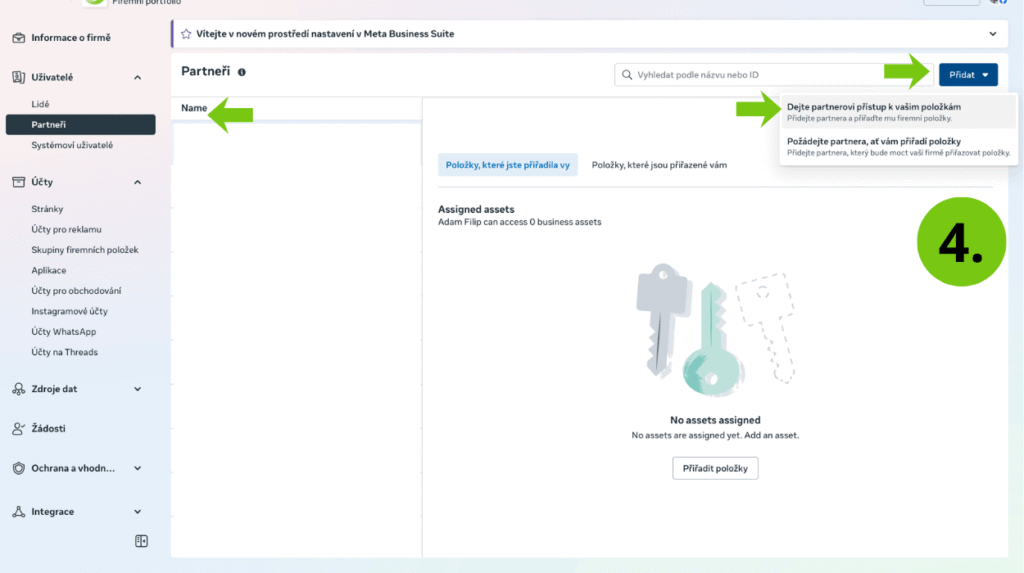Expand the welcome banner chevron
This screenshot has width=1024, height=573.
(993, 34)
